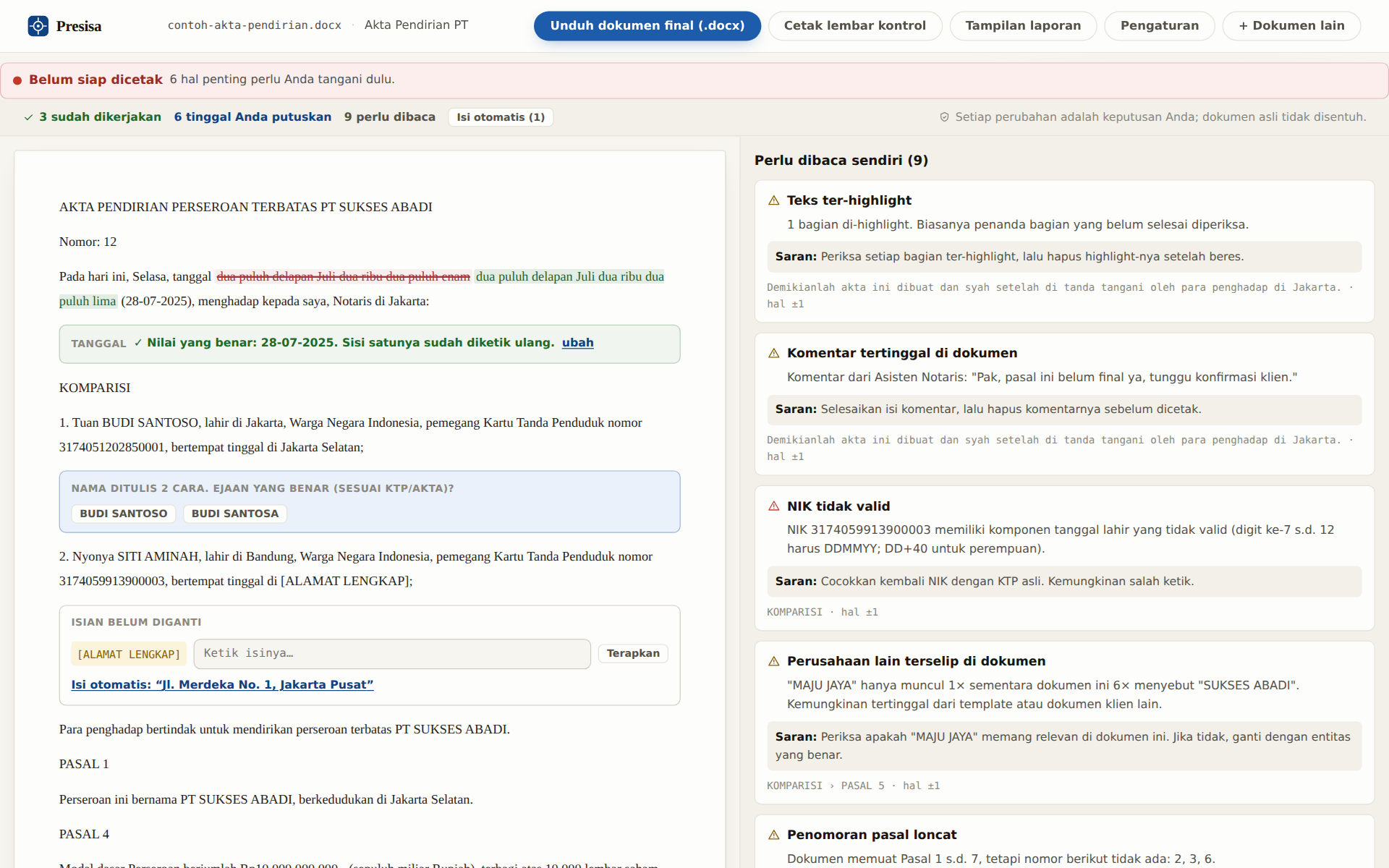Click struck-through old date text
Screen dimensions: 1389x868
(x=344, y=276)
